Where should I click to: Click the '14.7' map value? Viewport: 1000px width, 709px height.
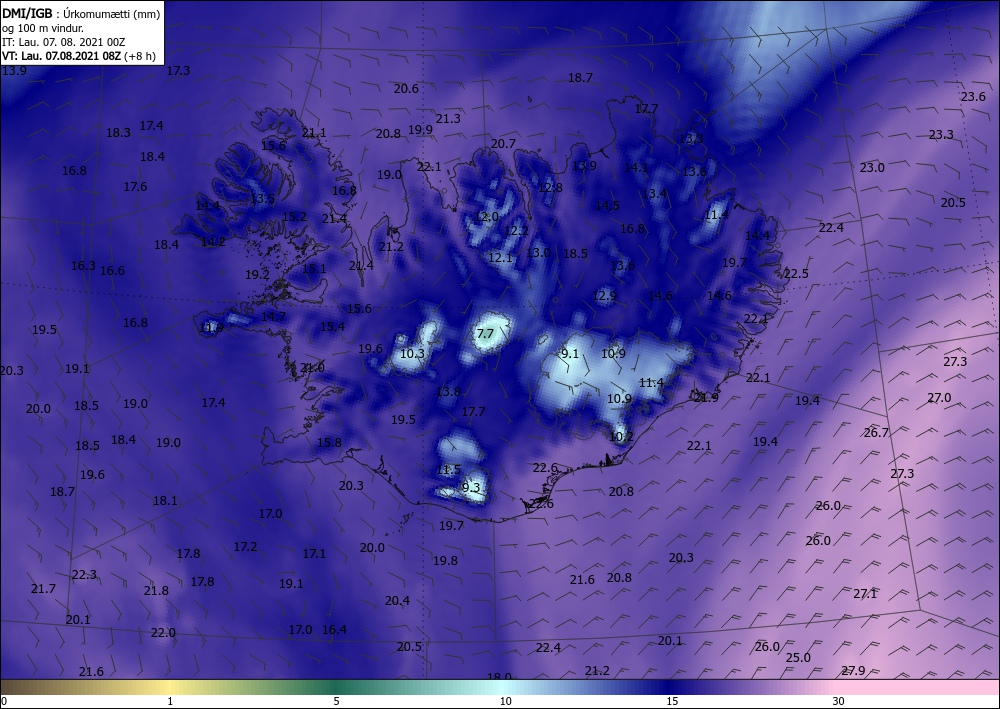click(x=273, y=316)
